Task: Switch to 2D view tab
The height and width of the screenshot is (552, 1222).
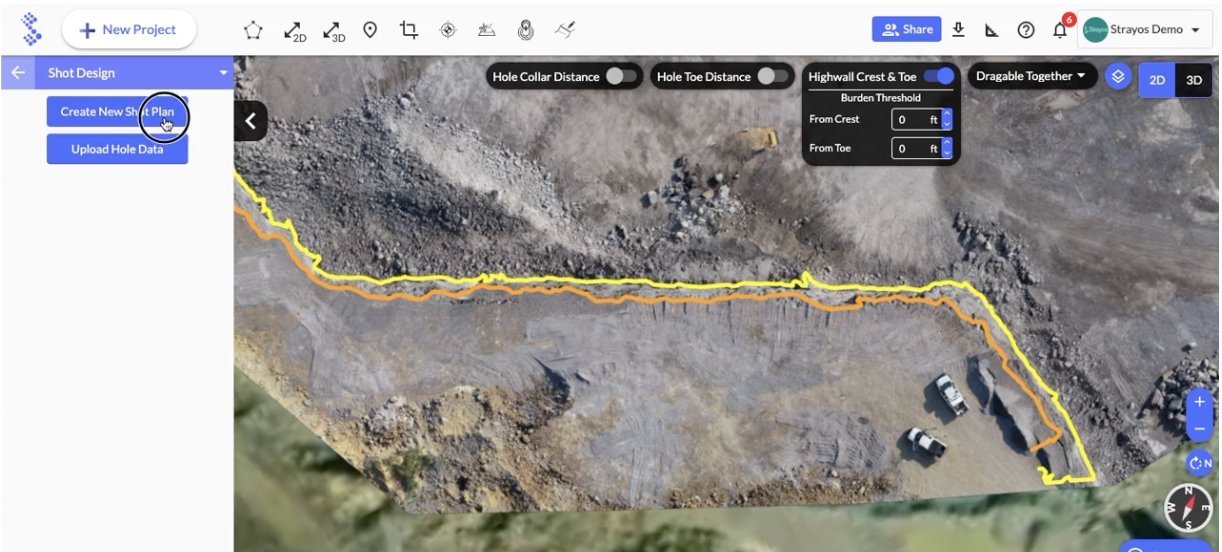Action: (1158, 81)
